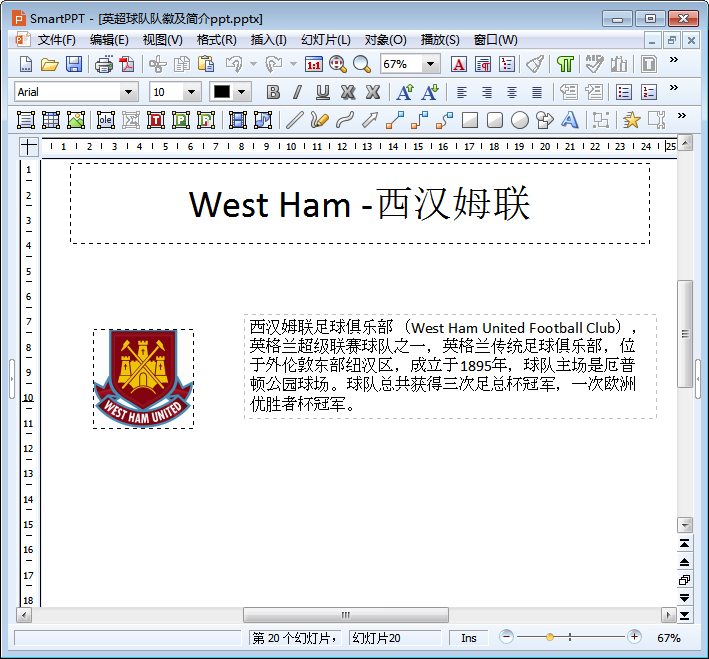The width and height of the screenshot is (709, 659).
Task: Click the magnifier zoom tool icon
Action: (x=362, y=64)
